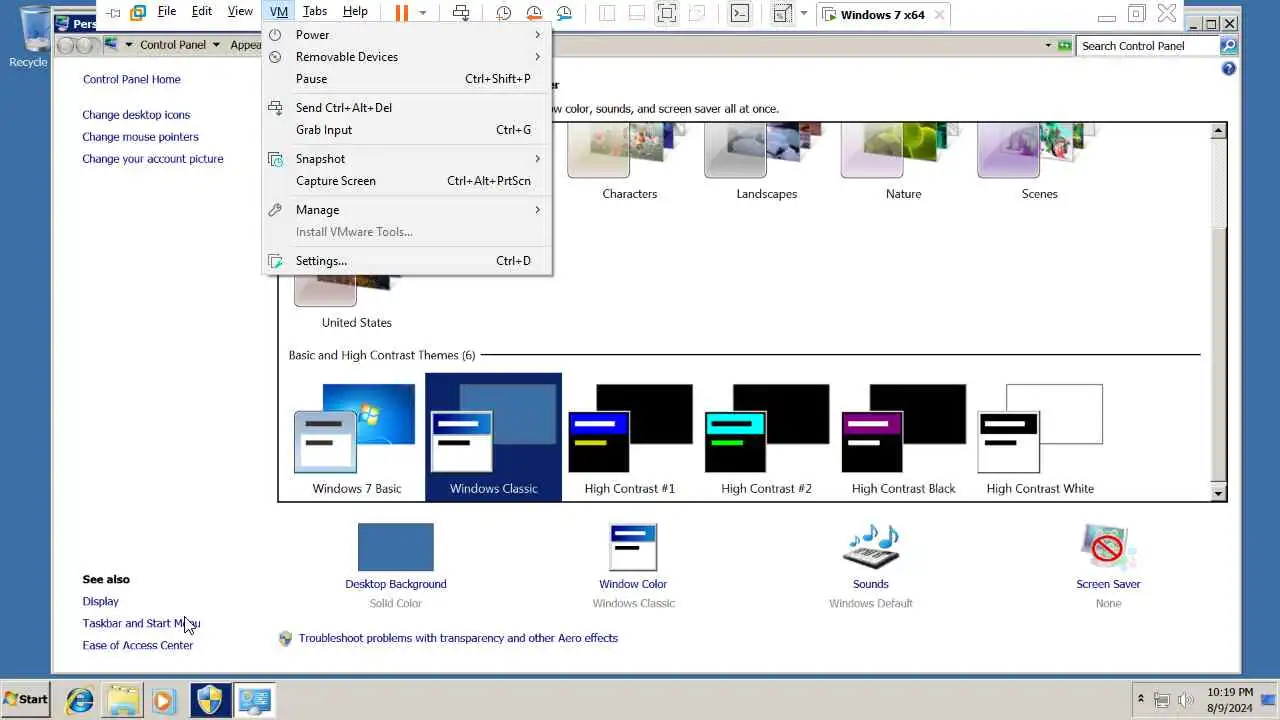Click the stretch guest display icon
Image resolution: width=1280 pixels, height=720 pixels.
point(782,13)
